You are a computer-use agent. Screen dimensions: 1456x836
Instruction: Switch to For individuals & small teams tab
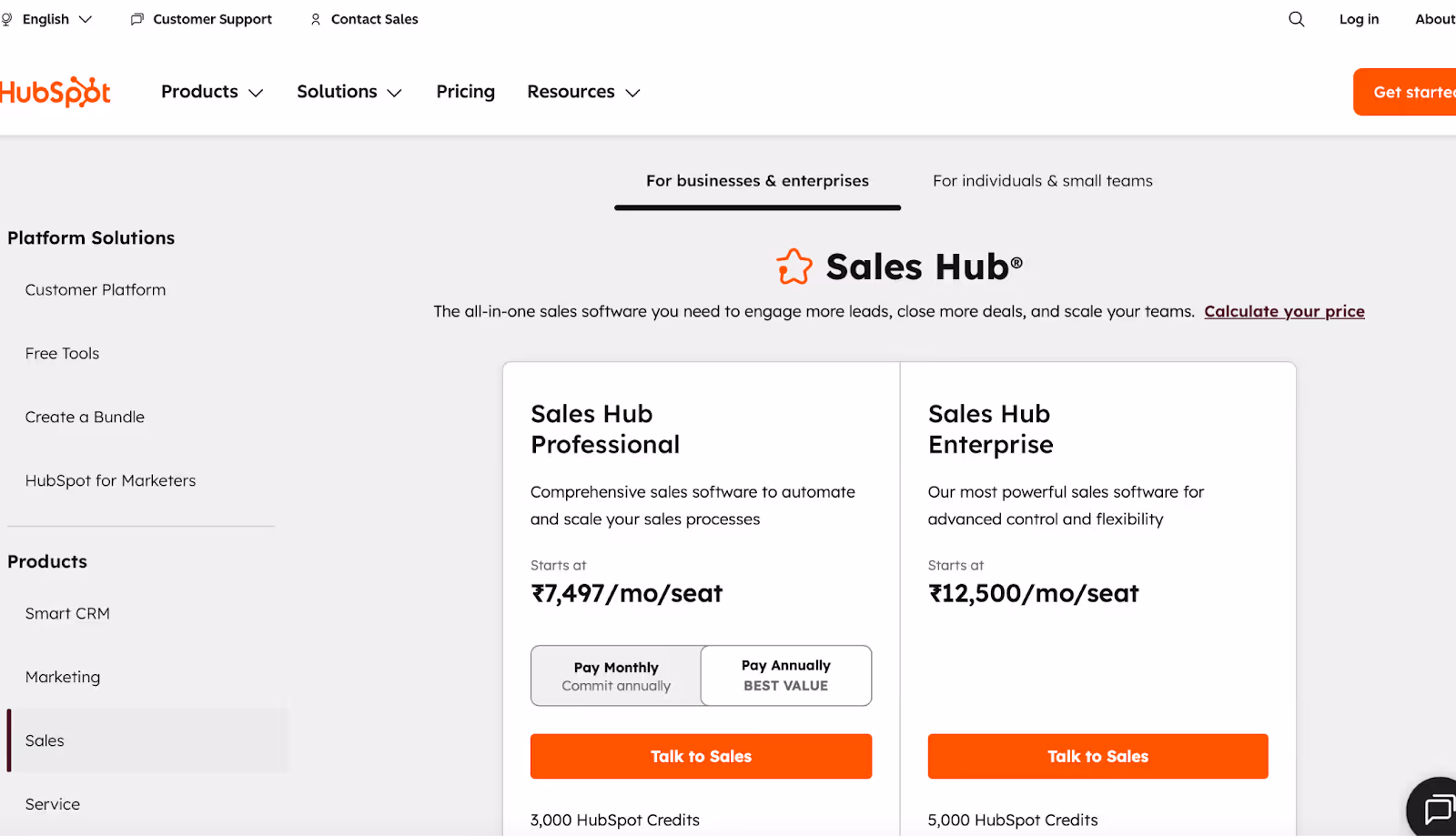tap(1043, 181)
